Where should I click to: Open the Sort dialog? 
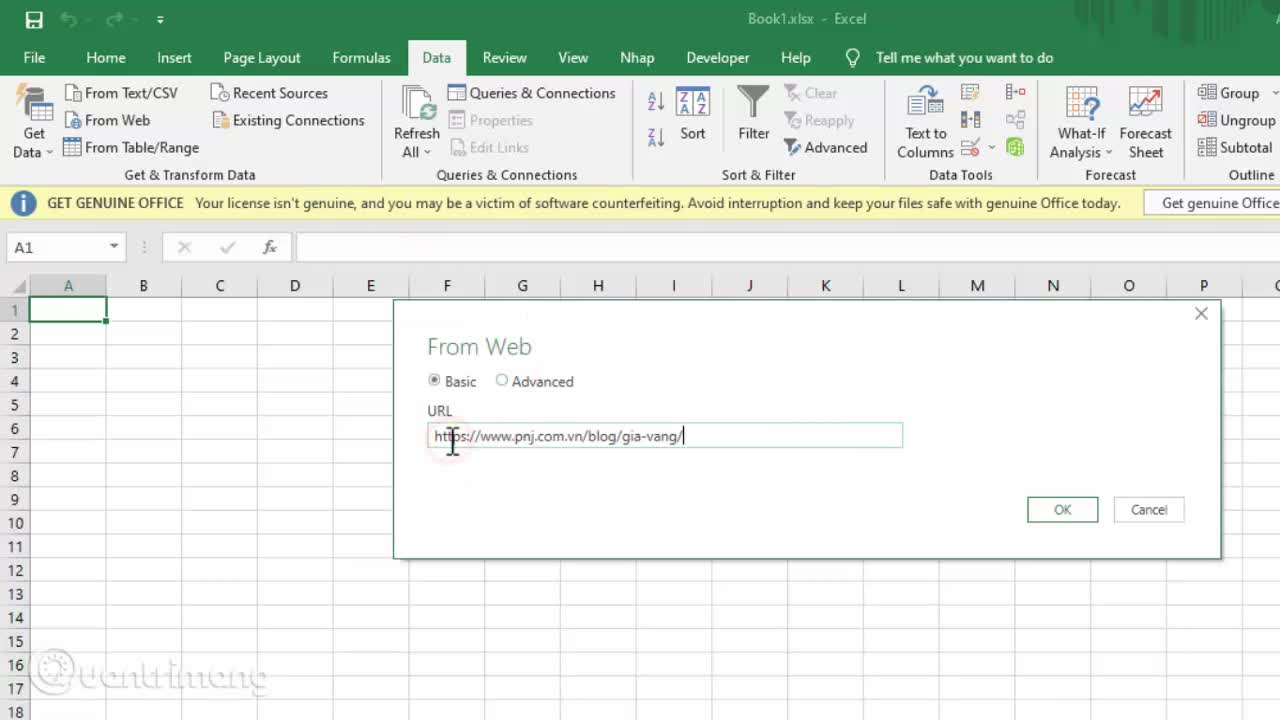click(x=693, y=114)
